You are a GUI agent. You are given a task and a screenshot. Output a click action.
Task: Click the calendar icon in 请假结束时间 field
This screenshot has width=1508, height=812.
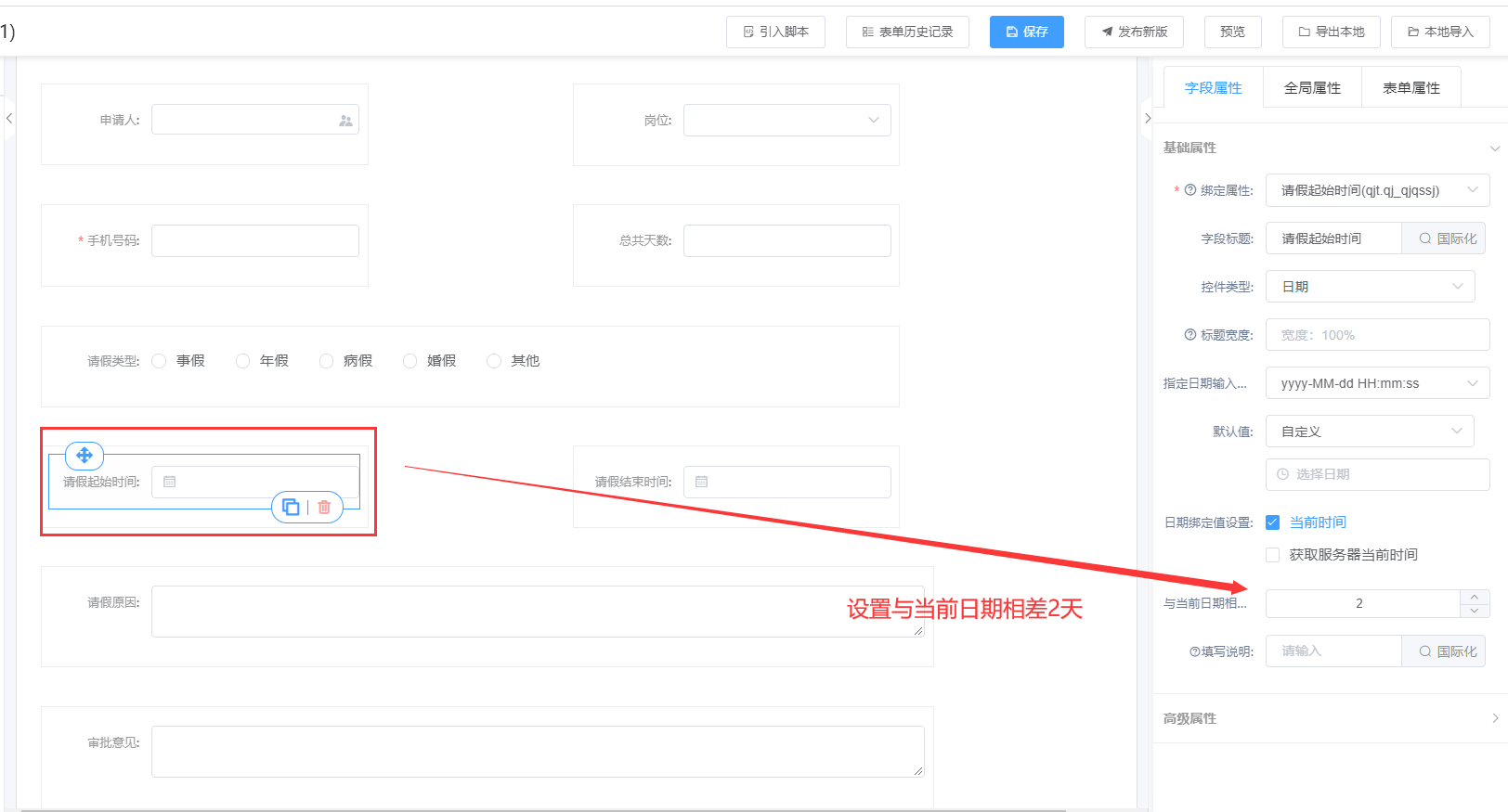pos(702,483)
